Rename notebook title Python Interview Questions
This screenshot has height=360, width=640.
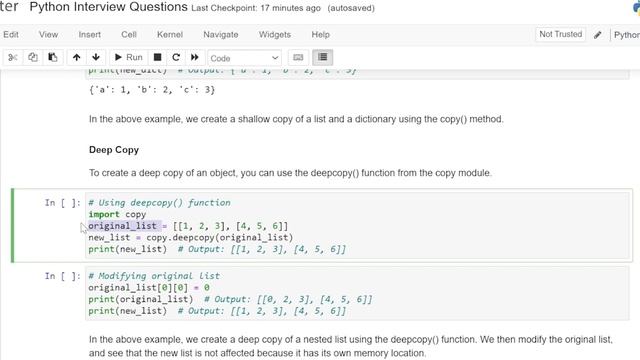(109, 7)
